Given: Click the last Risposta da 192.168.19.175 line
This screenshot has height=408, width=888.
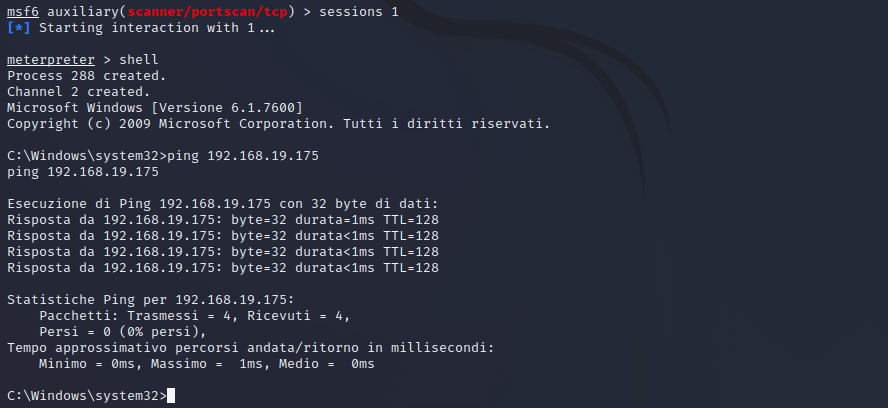Looking at the screenshot, I should click(x=223, y=267).
